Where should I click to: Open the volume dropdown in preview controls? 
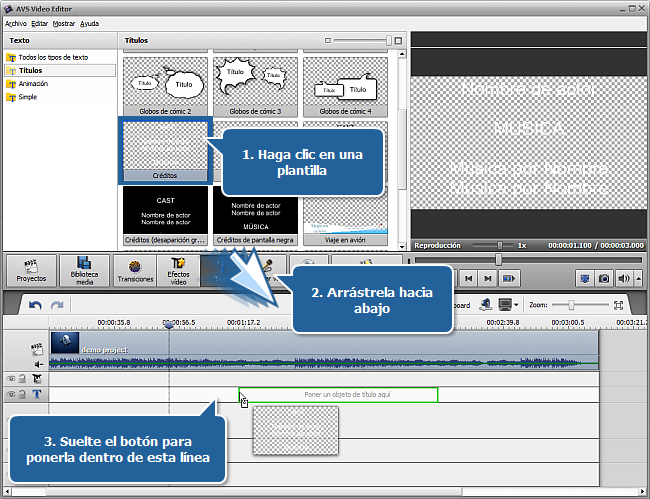[637, 278]
